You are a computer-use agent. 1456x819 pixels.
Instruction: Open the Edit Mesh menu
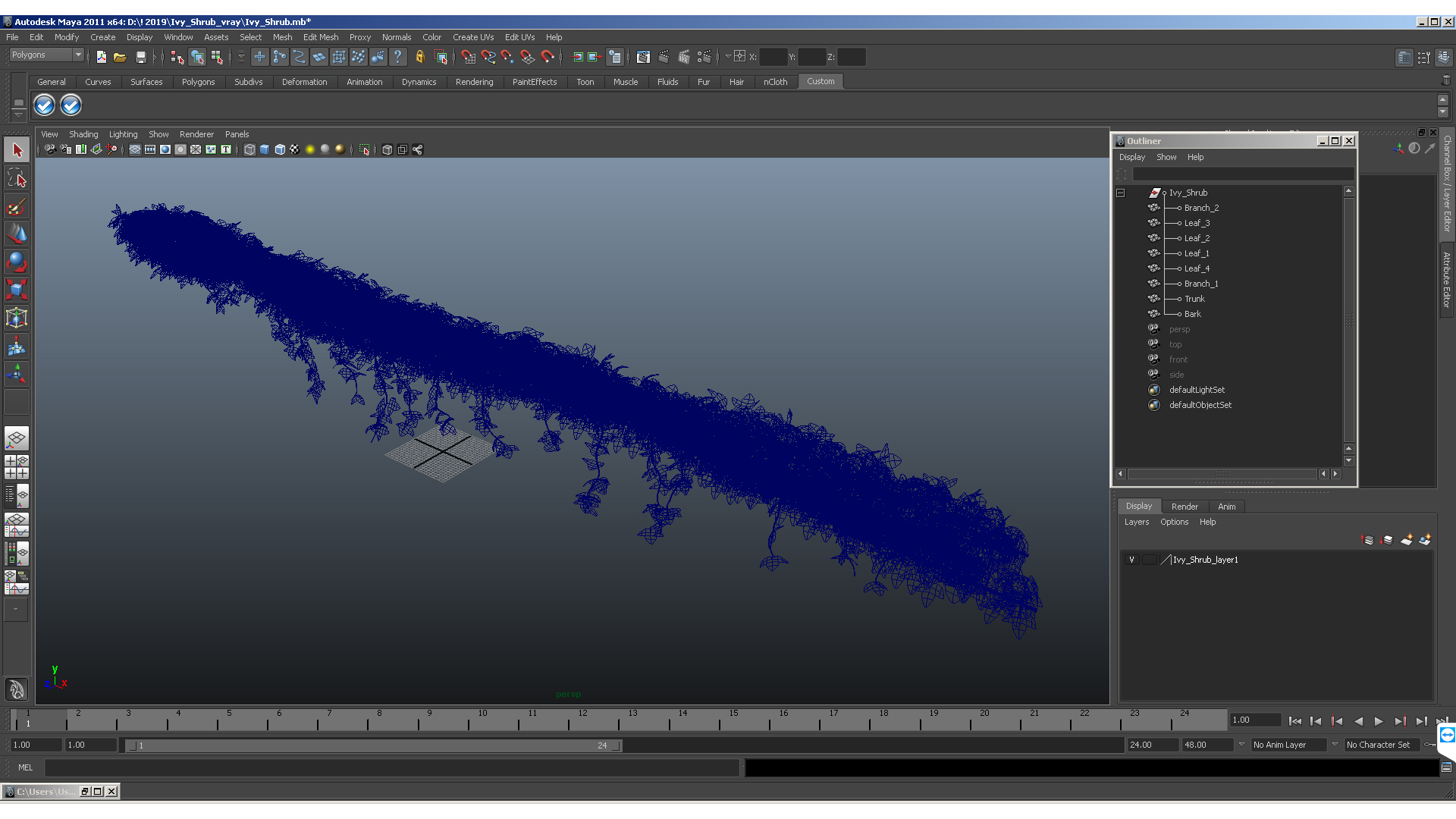point(320,37)
